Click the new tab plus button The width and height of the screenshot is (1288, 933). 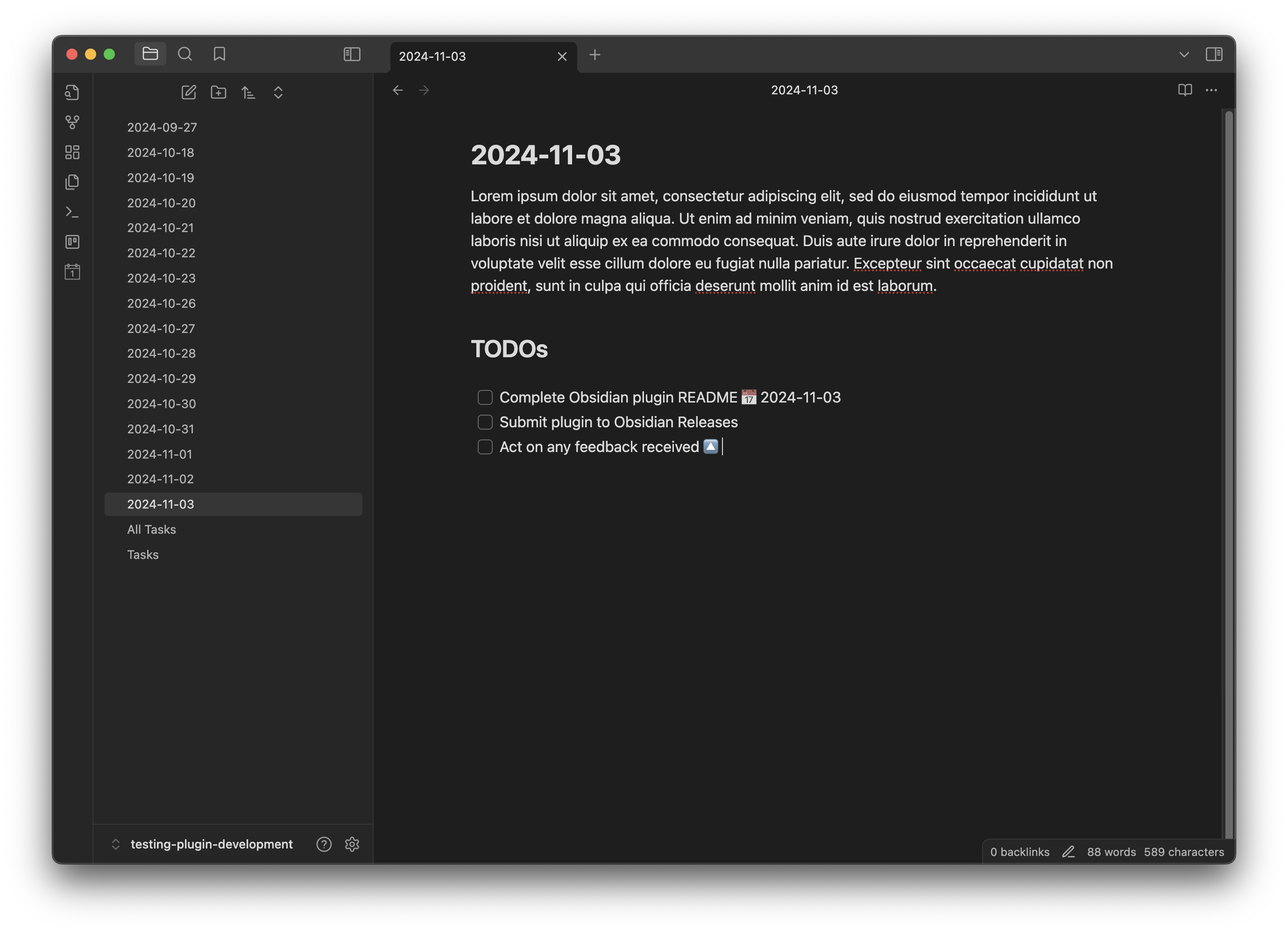click(594, 54)
